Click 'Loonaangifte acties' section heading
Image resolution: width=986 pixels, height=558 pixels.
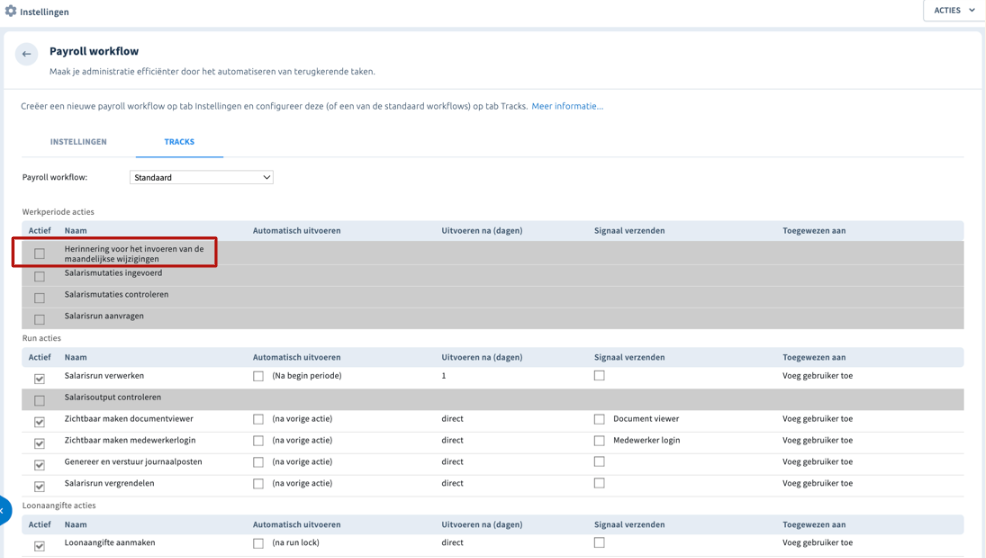tap(59, 505)
